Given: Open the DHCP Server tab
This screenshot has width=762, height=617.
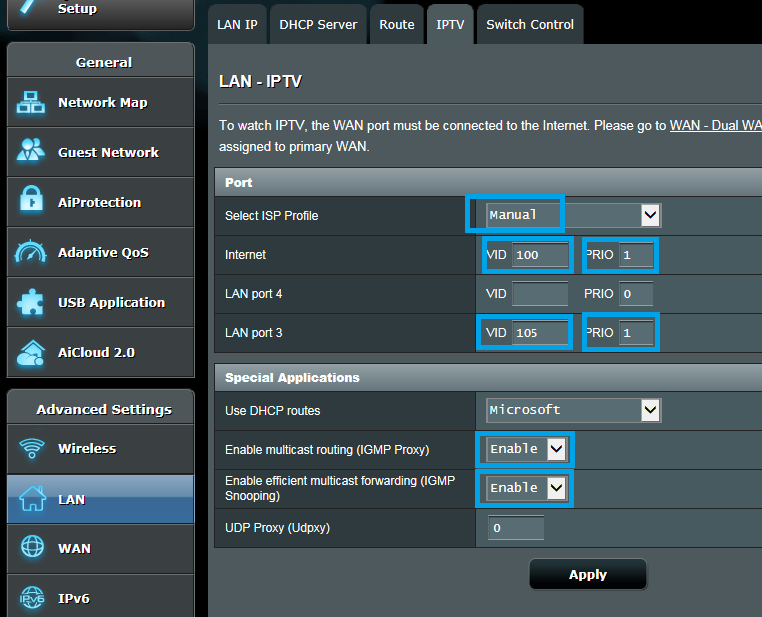Looking at the screenshot, I should point(318,24).
